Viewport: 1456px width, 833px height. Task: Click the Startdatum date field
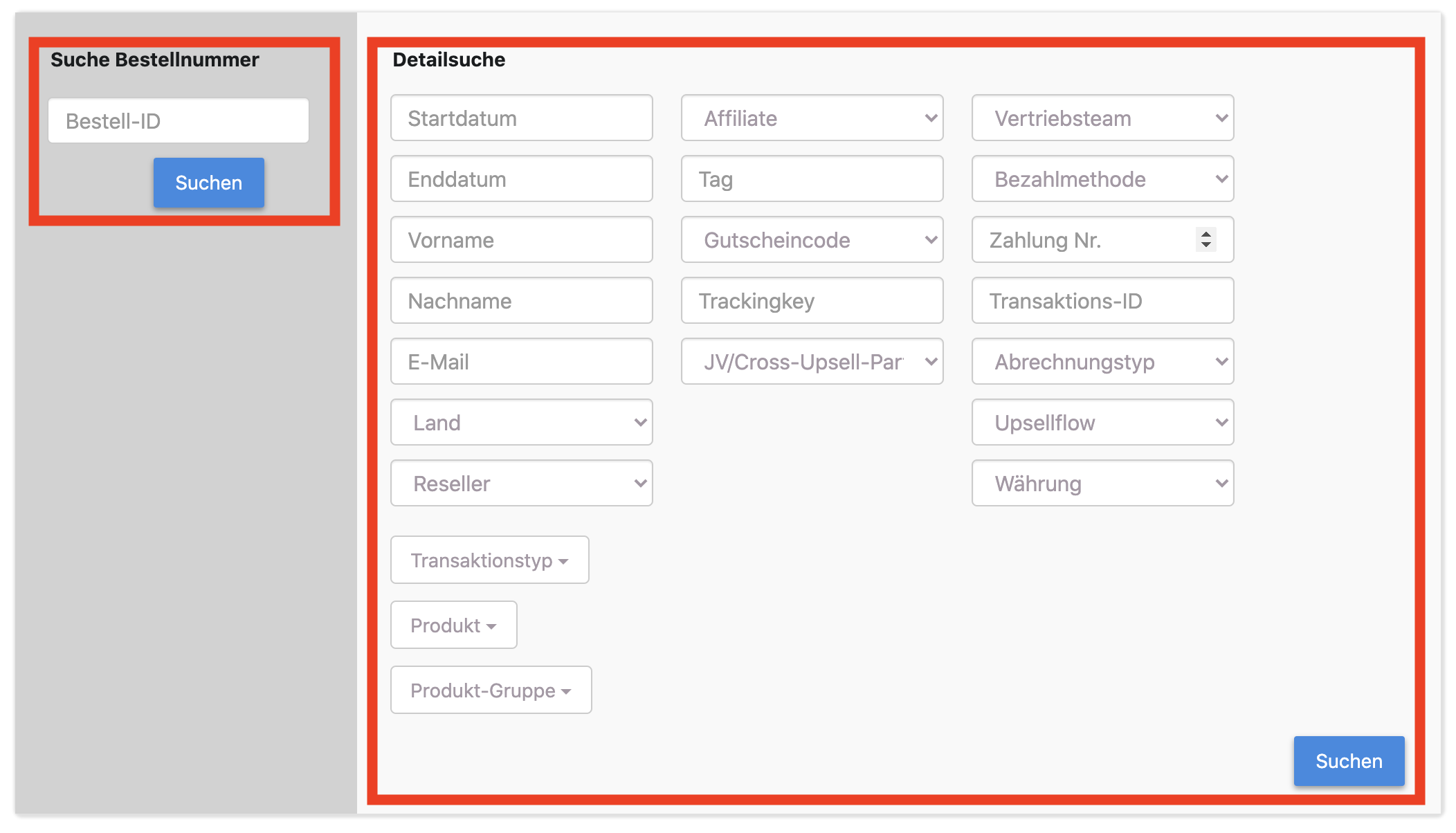[x=521, y=118]
